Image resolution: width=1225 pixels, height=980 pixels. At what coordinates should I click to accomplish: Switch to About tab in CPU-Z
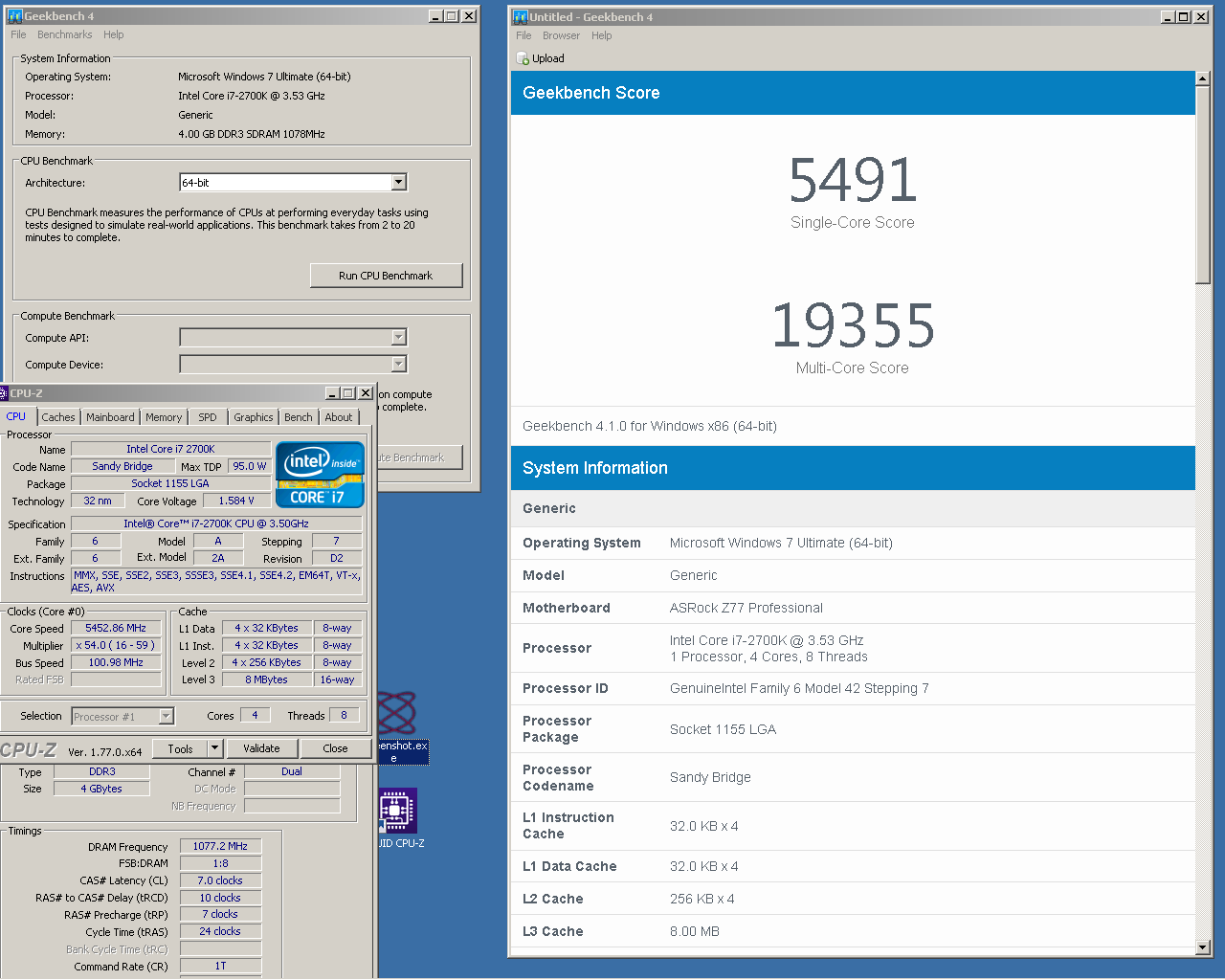tap(339, 417)
